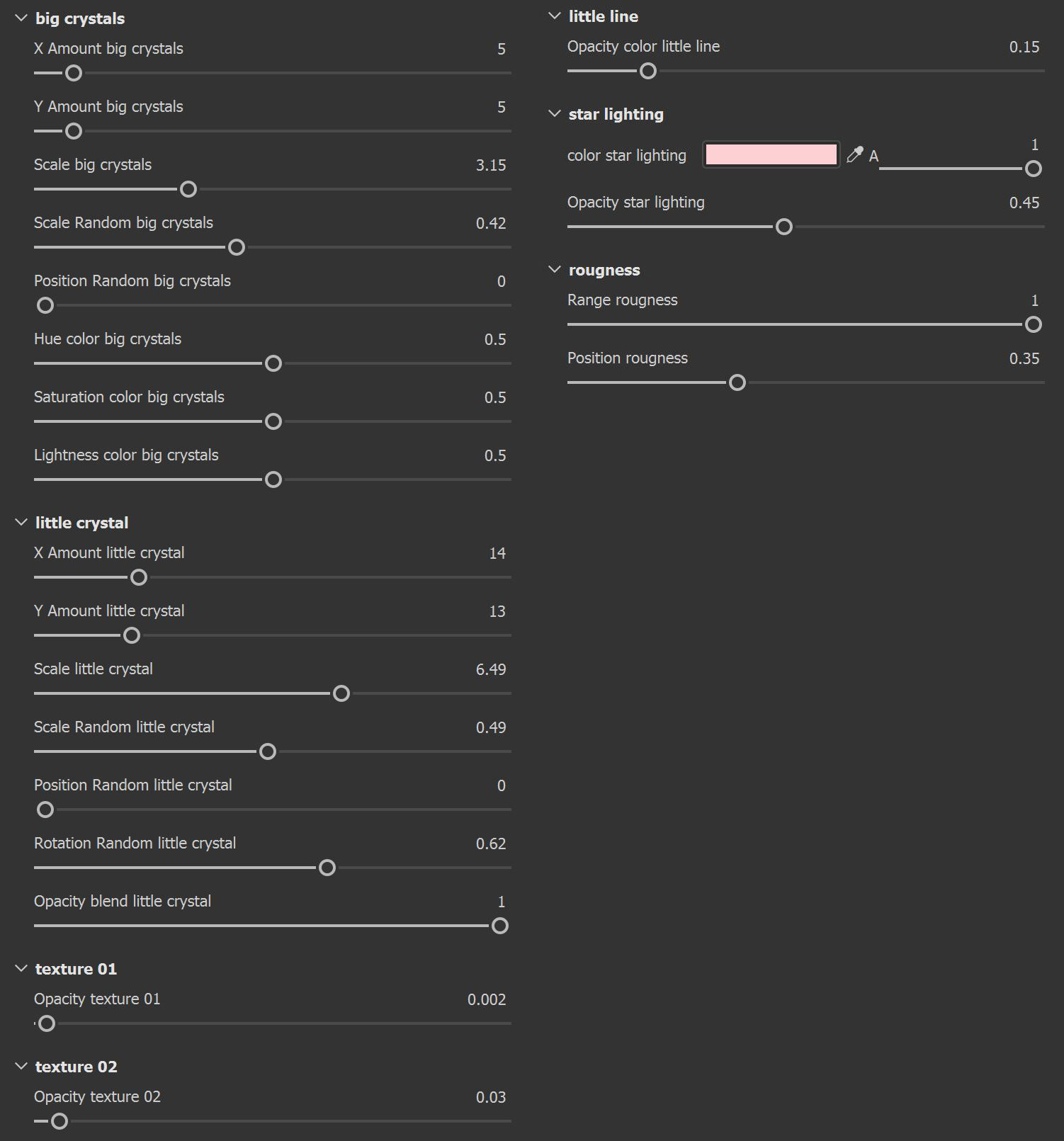Collapse the little line section

pos(555,16)
